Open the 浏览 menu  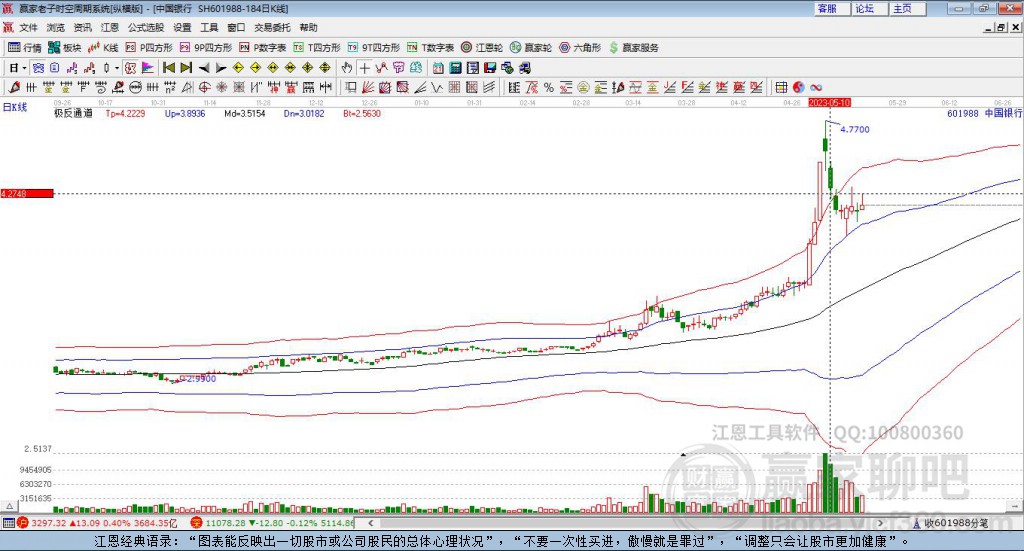tap(56, 27)
